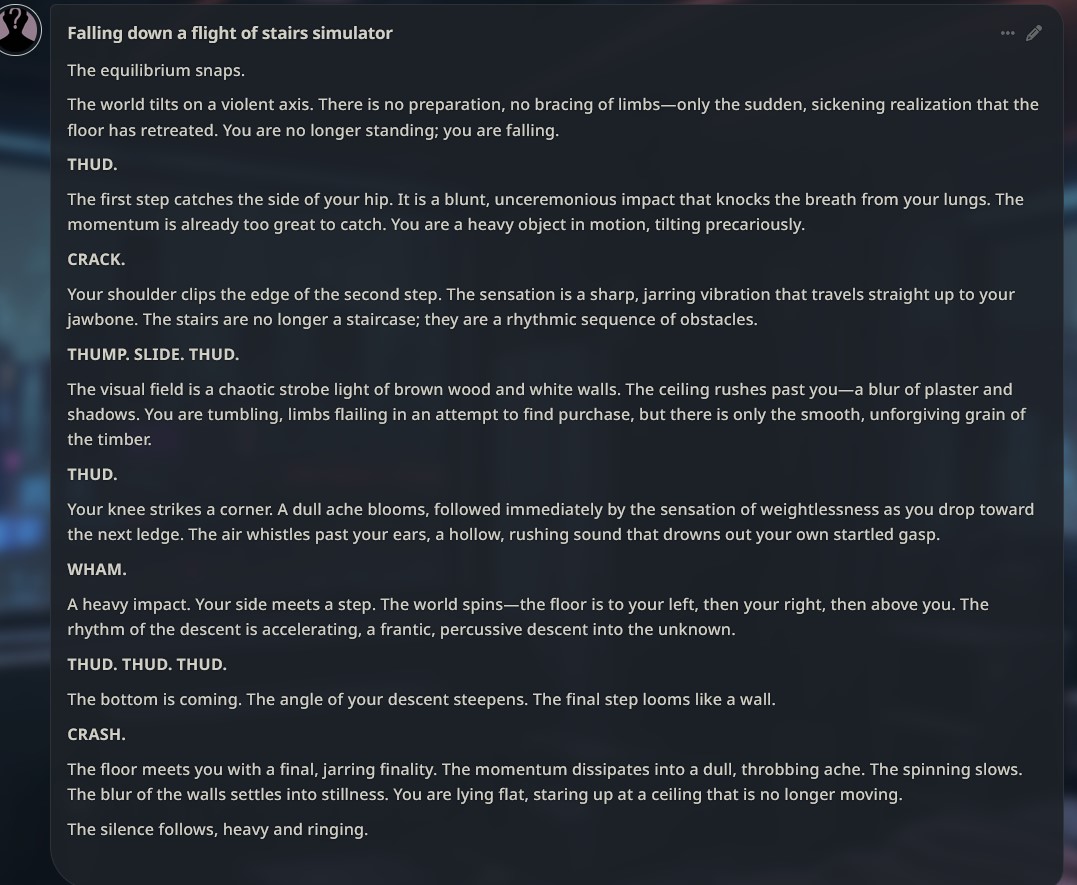This screenshot has height=885, width=1077.
Task: Click 'The silence follows, heavy and ringing.'
Action: click(218, 829)
